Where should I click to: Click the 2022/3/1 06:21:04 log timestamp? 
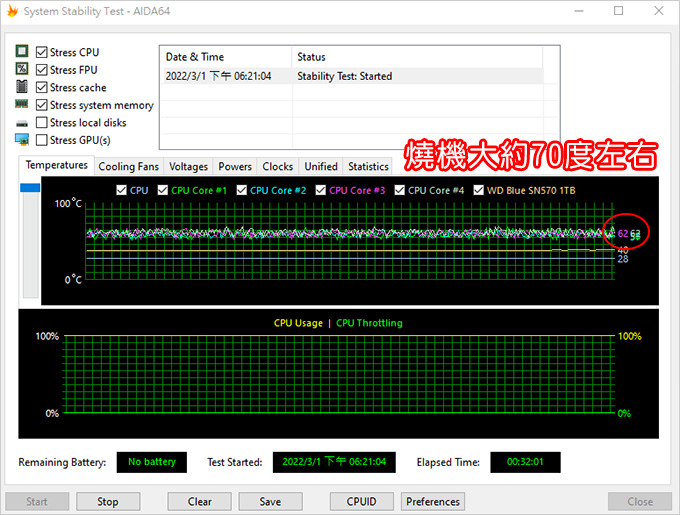tap(218, 76)
